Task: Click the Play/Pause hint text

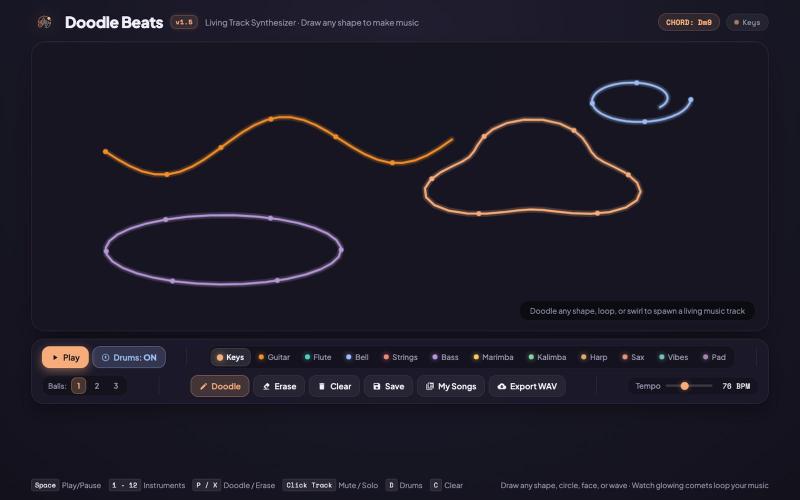Action: tap(81, 485)
